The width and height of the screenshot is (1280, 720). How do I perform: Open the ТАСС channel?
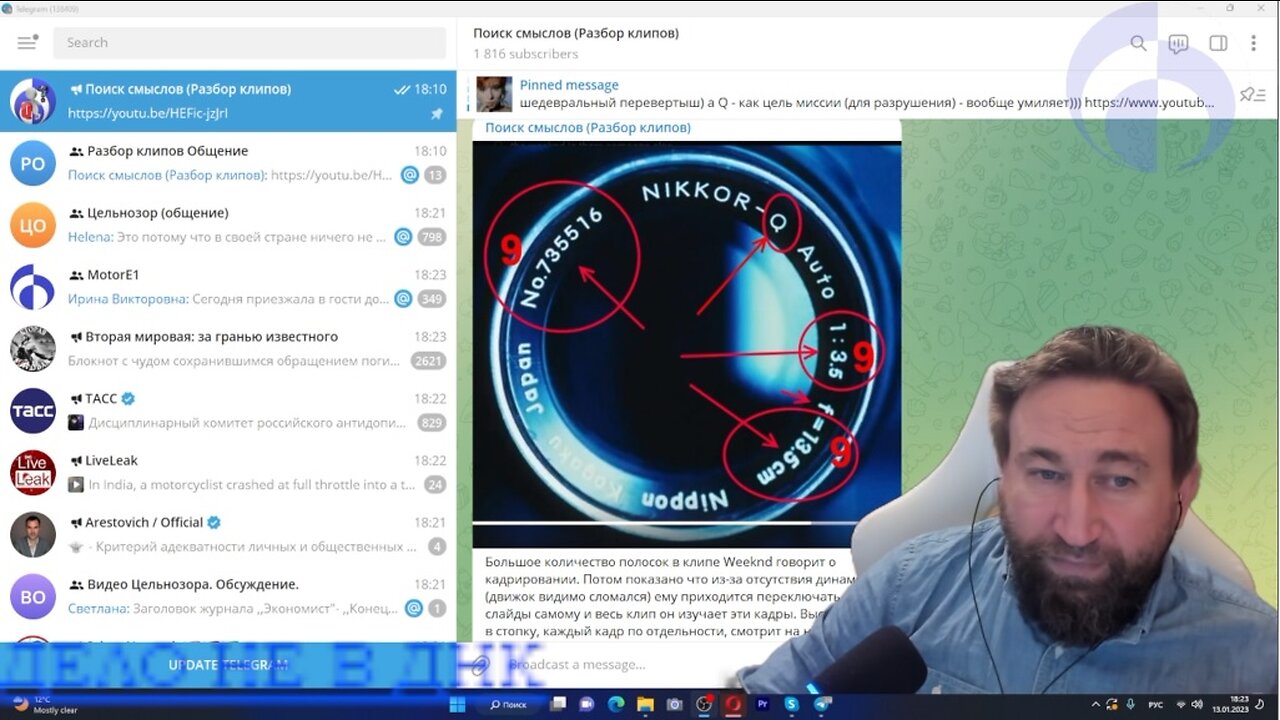(228, 411)
